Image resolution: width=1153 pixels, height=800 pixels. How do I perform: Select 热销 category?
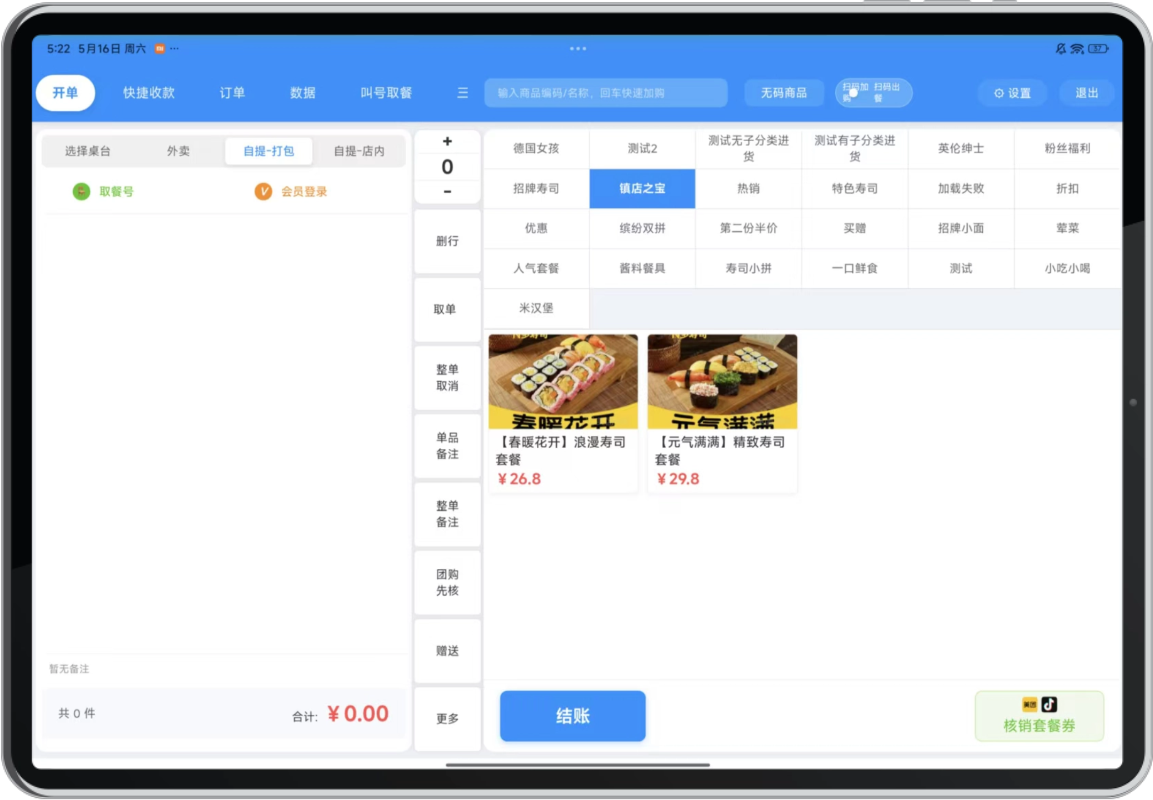tap(749, 189)
